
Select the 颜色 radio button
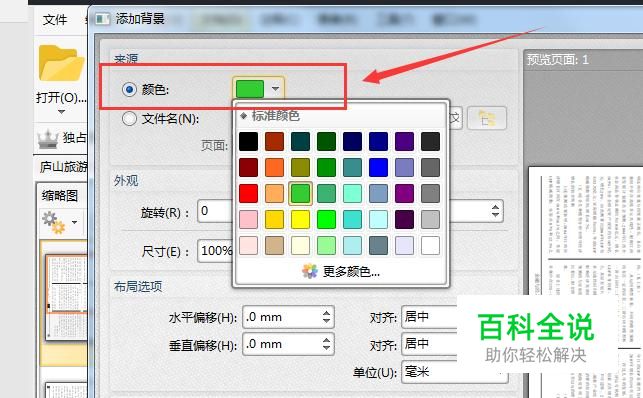tap(129, 89)
